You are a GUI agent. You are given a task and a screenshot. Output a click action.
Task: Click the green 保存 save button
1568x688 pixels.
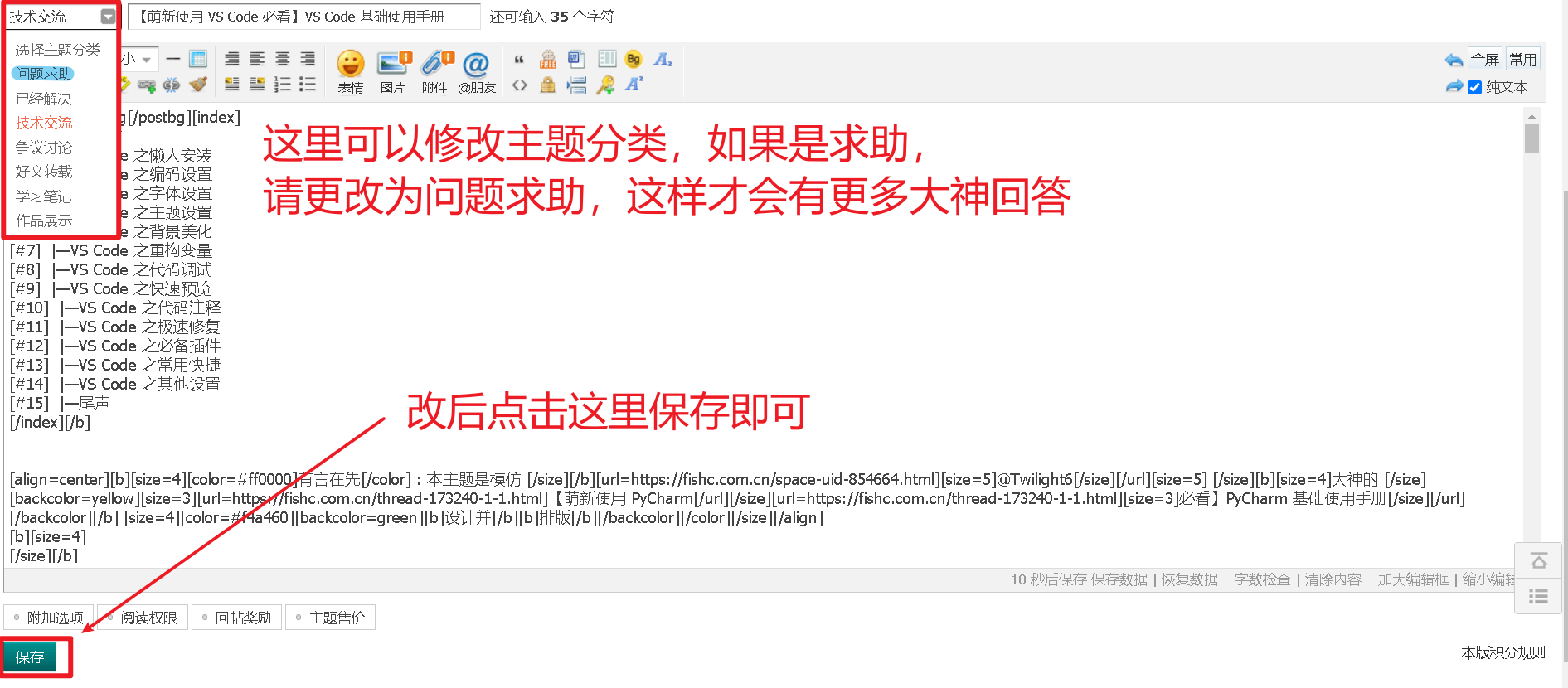tap(30, 657)
